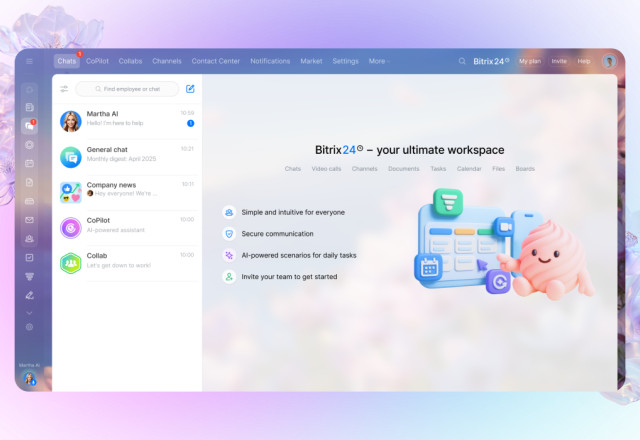
Task: Click the tasks checkmark icon in sidebar
Action: tap(29, 257)
